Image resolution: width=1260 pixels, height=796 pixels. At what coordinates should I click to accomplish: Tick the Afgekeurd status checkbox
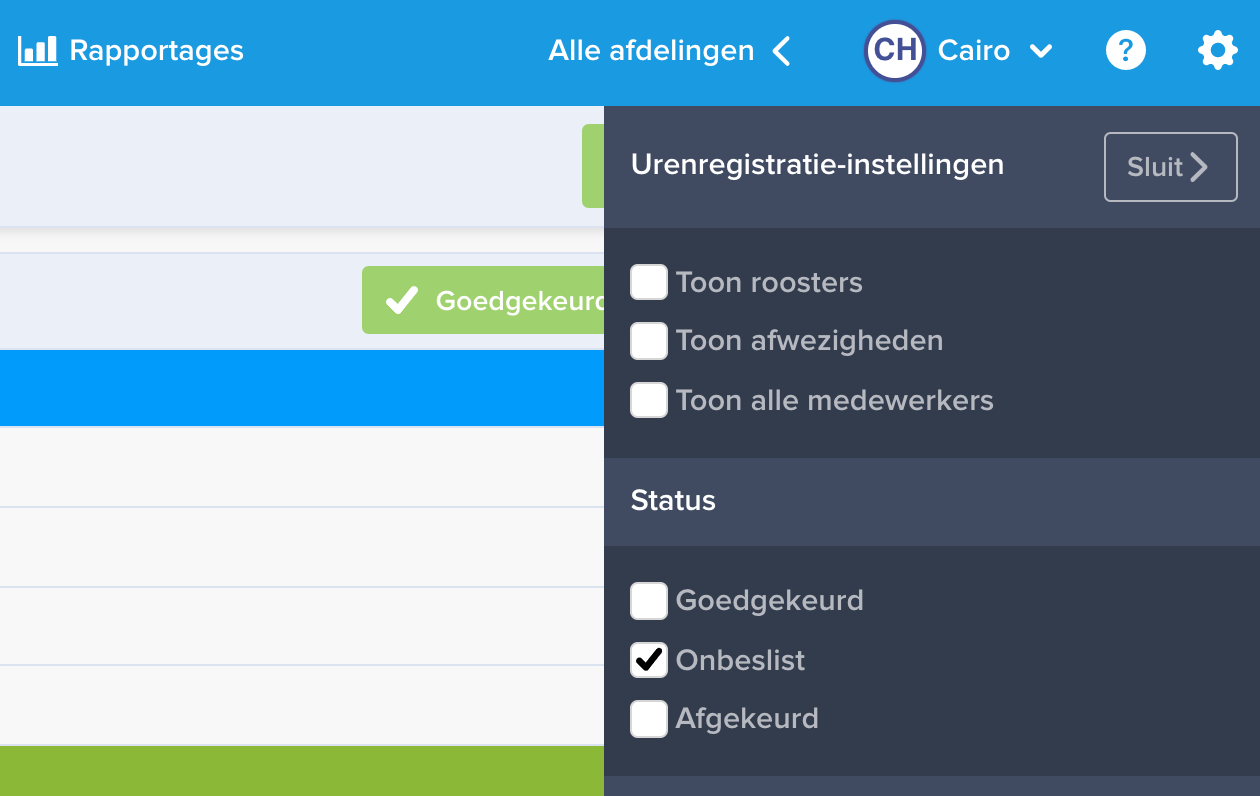click(x=649, y=719)
